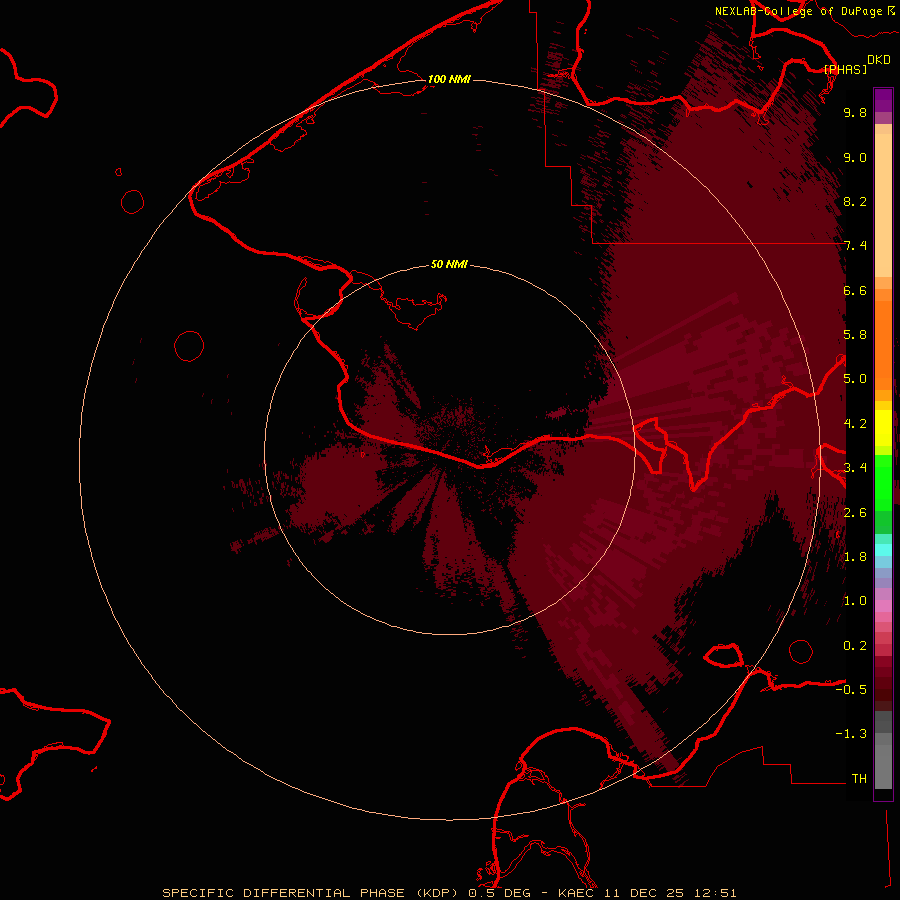Image resolution: width=900 pixels, height=900 pixels.
Task: Click the "TH" threshold label on scale
Action: (859, 779)
